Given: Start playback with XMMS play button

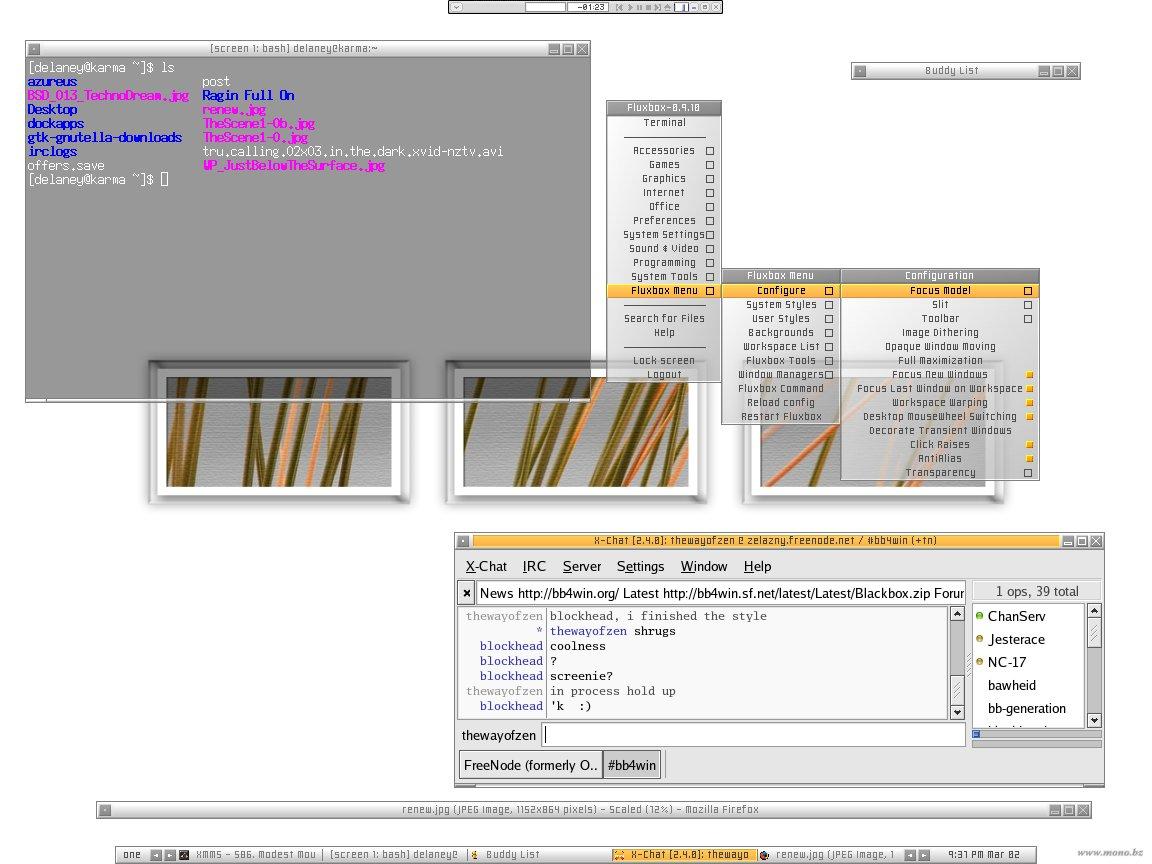Looking at the screenshot, I should pyautogui.click(x=630, y=7).
